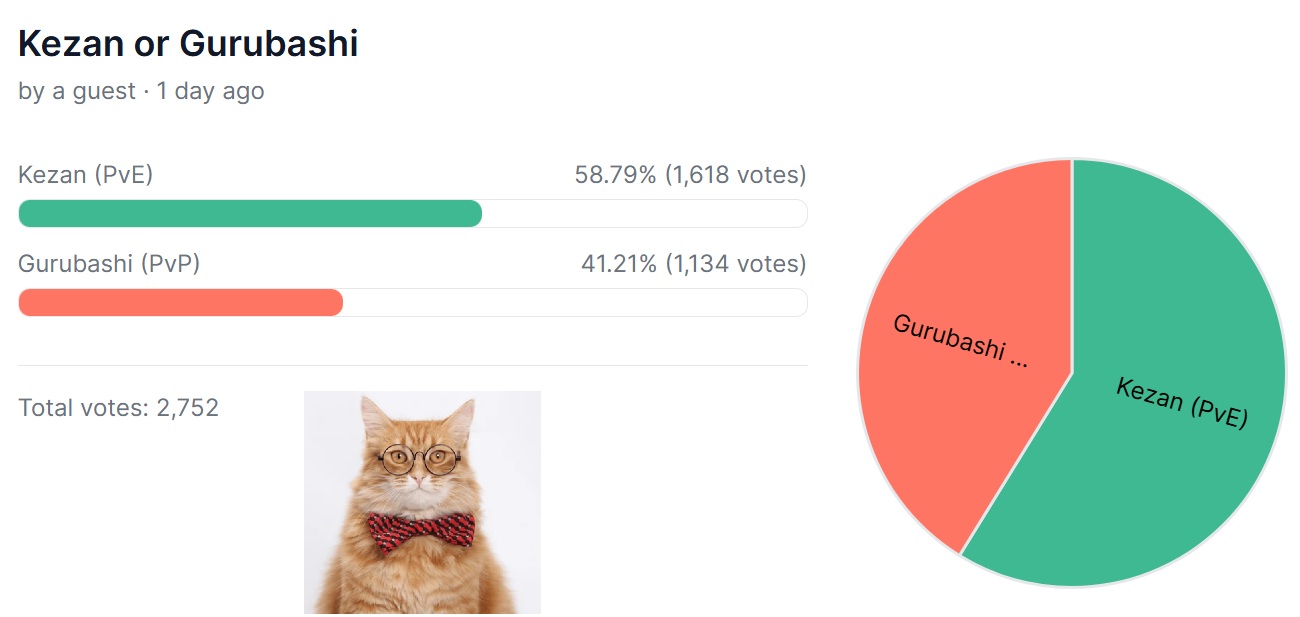Click the empty part of Kezan bar
This screenshot has height=617, width=1300.
point(645,214)
